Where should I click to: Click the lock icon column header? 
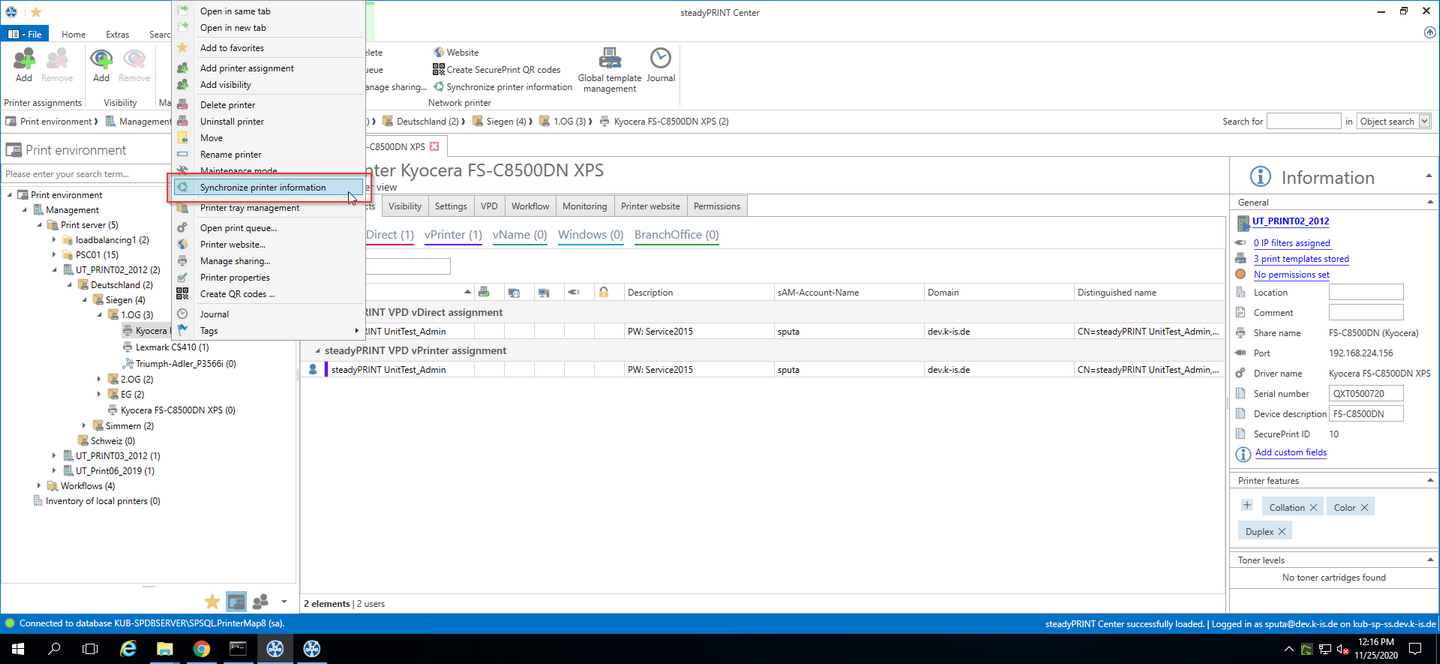(603, 292)
